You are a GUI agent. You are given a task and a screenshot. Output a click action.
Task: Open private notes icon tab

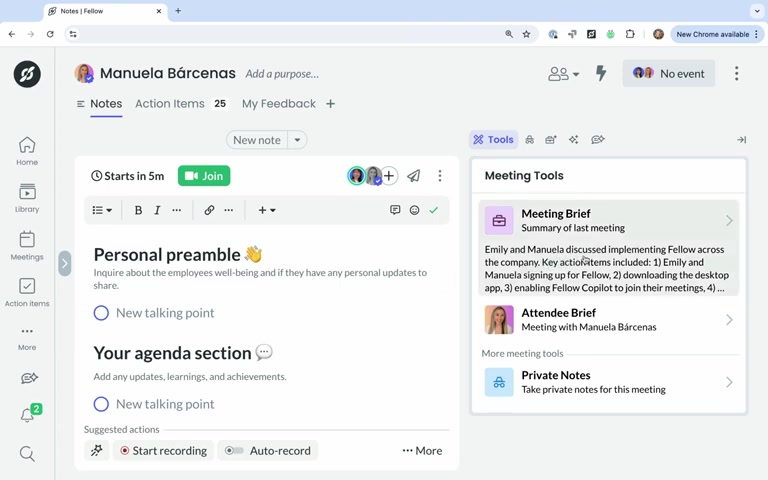(529, 140)
